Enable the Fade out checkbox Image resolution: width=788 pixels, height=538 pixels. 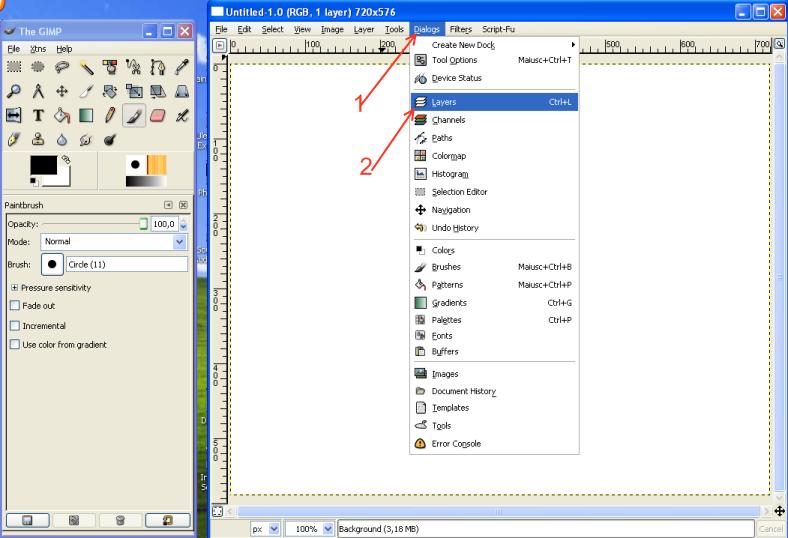pos(15,305)
